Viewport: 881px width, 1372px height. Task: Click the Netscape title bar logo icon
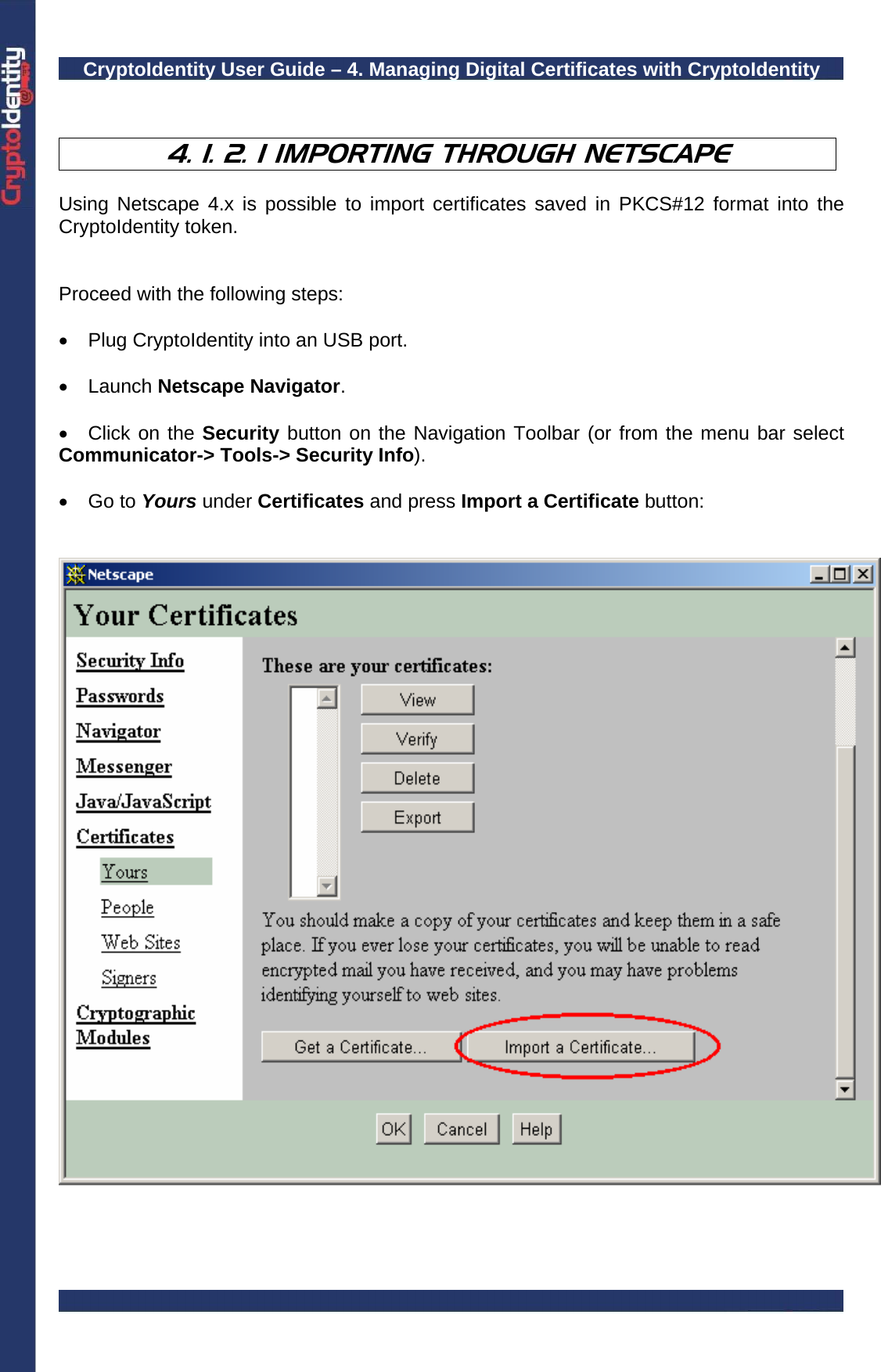(x=75, y=574)
